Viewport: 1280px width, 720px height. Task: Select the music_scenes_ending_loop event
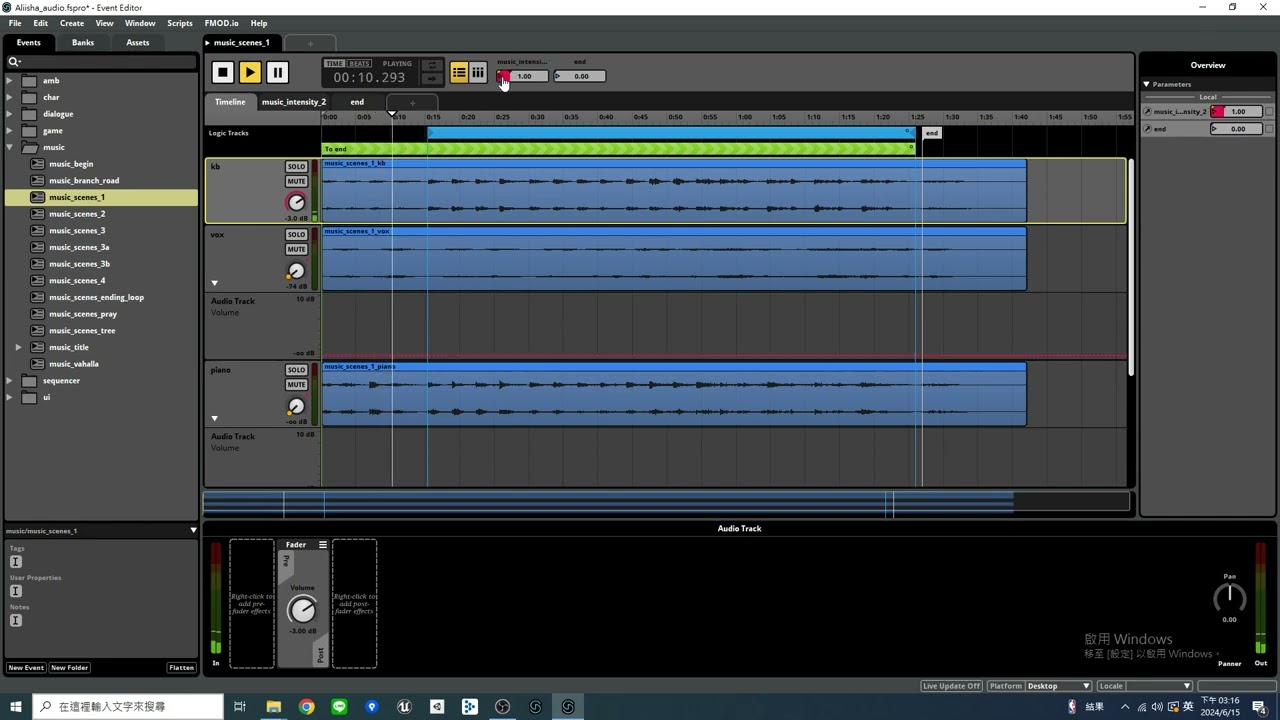(x=96, y=297)
